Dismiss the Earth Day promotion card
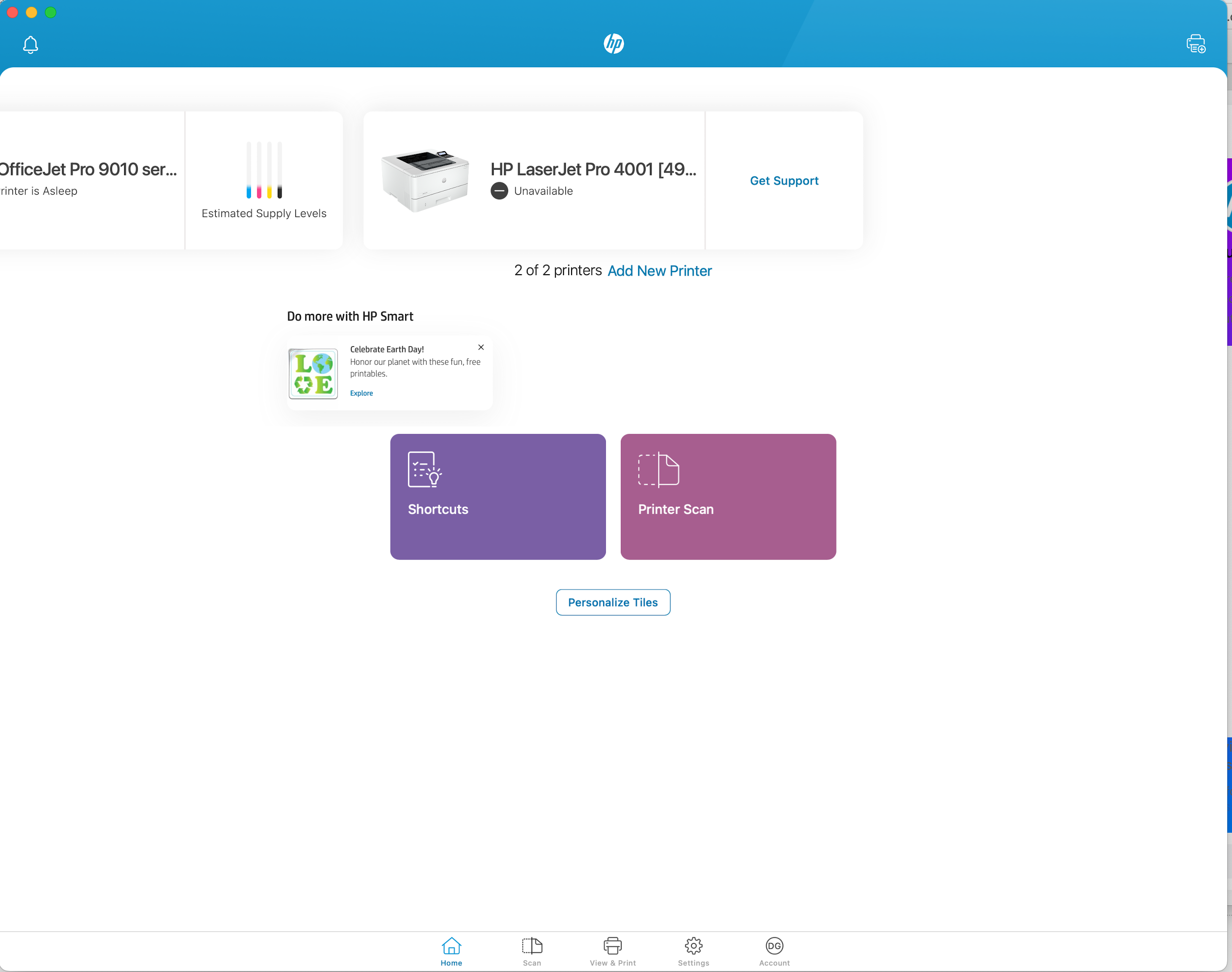 click(481, 347)
